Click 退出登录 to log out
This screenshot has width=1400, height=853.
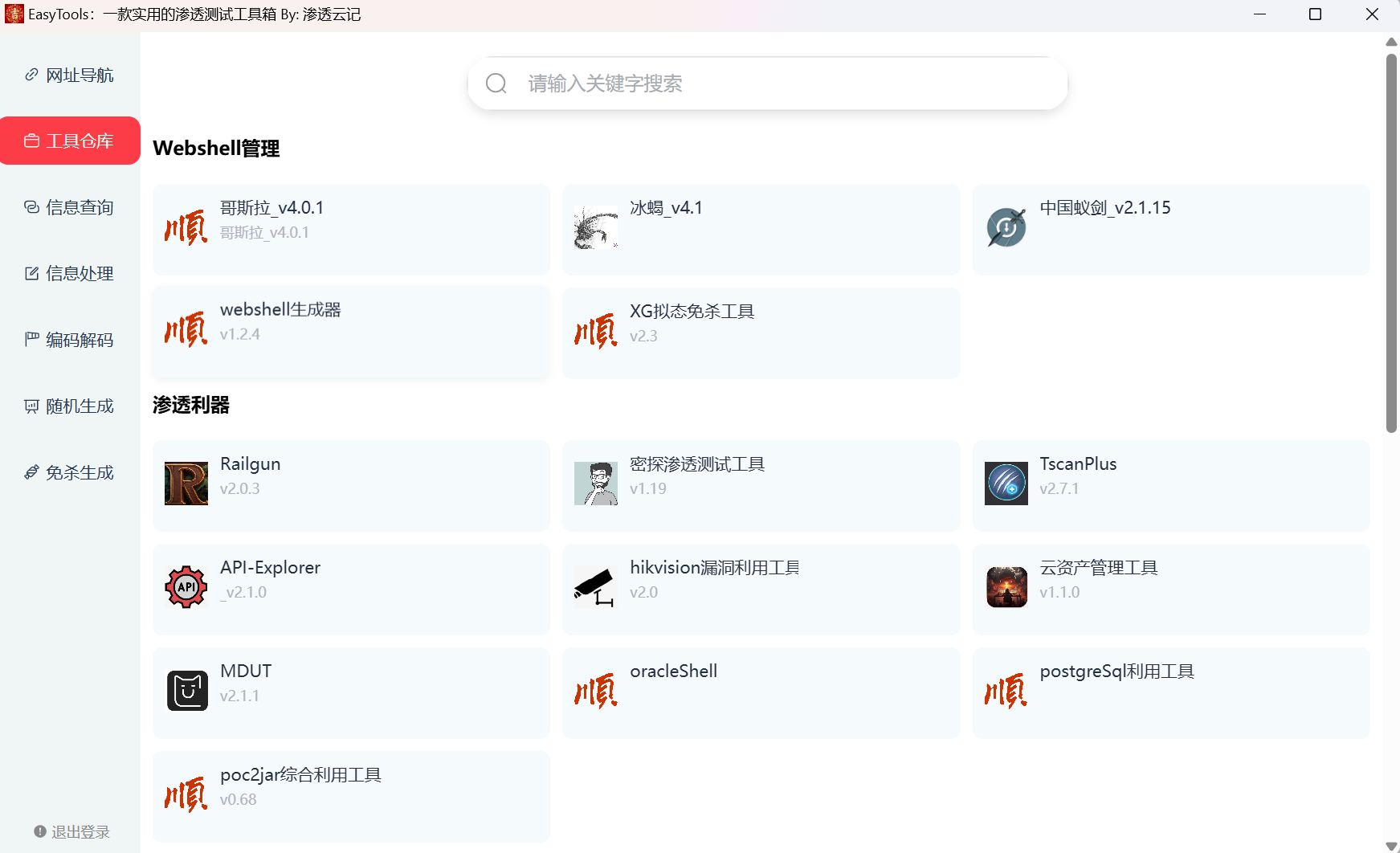pyautogui.click(x=72, y=831)
